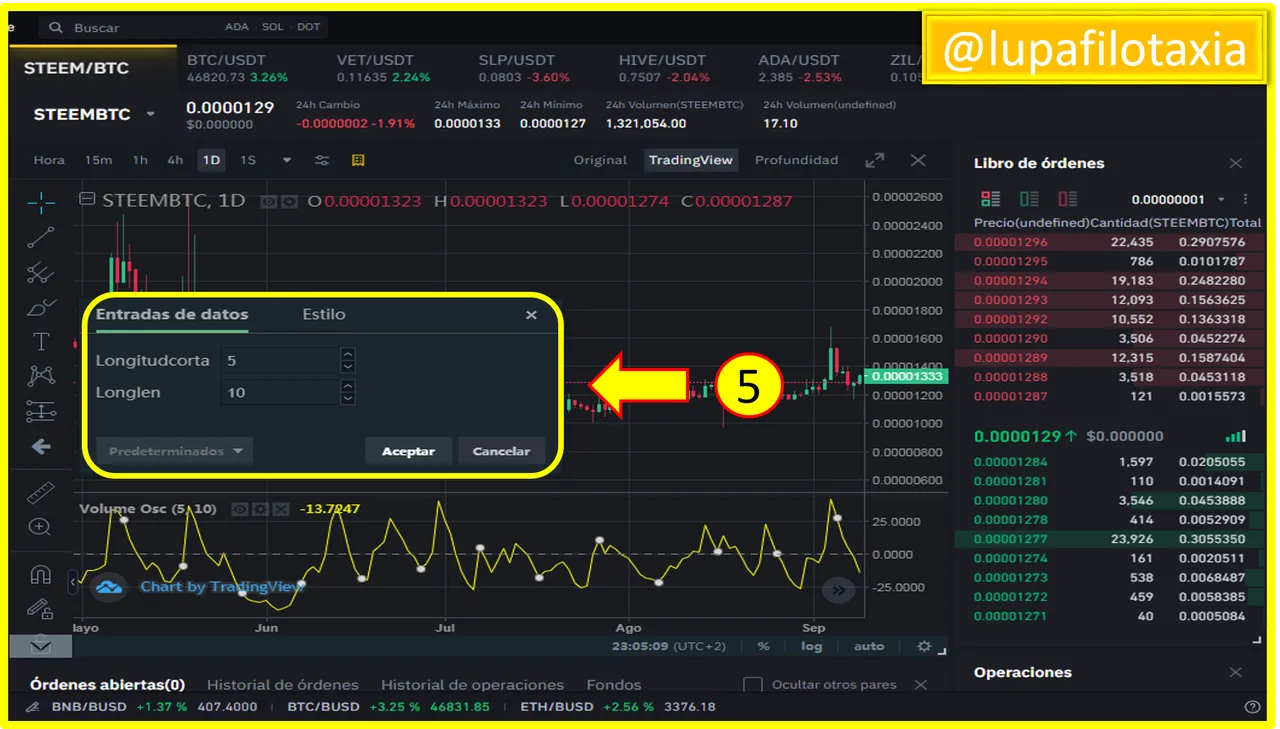Open order book more options menu
1280x729 pixels.
(1245, 199)
